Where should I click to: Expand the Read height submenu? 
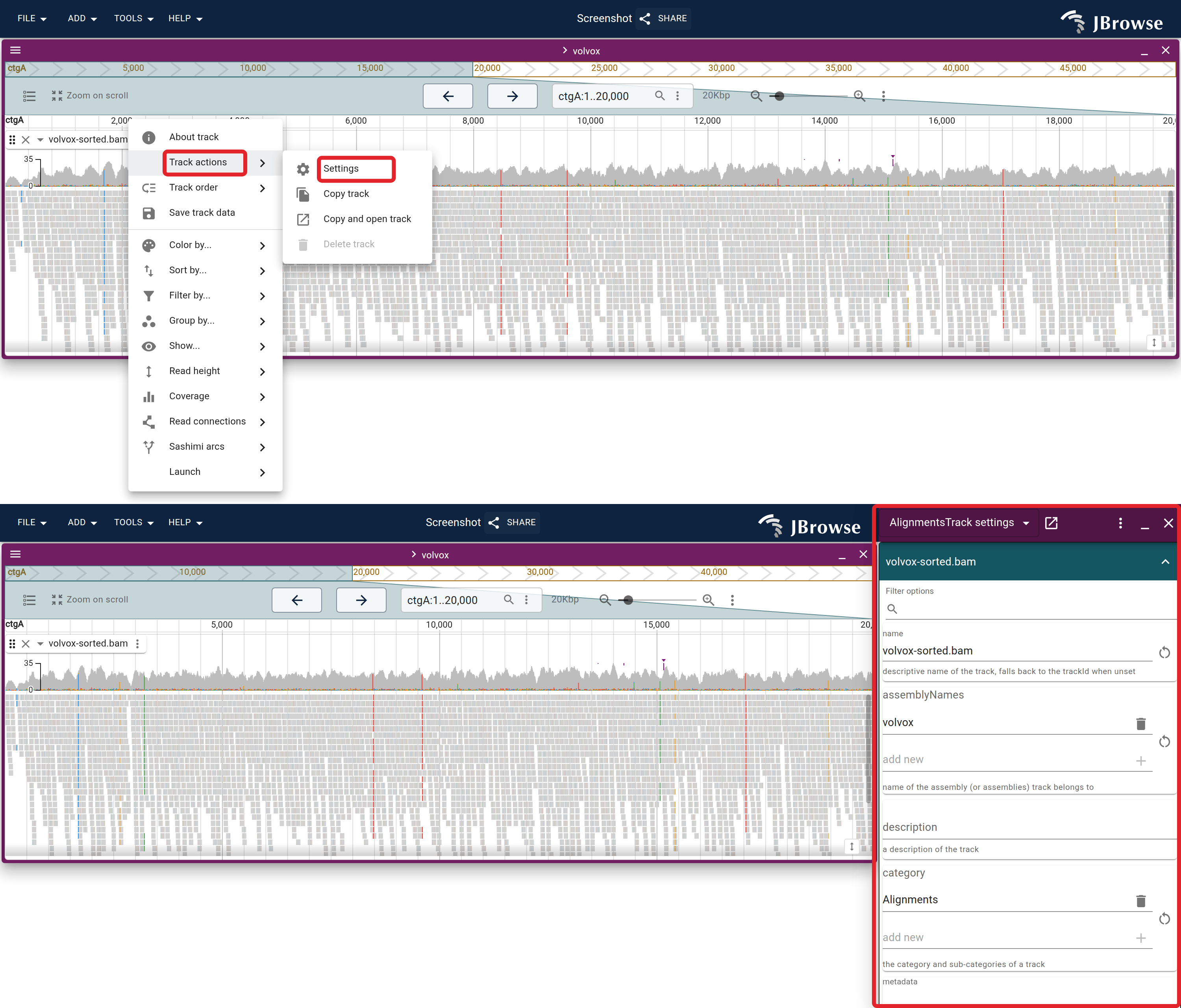[x=205, y=371]
